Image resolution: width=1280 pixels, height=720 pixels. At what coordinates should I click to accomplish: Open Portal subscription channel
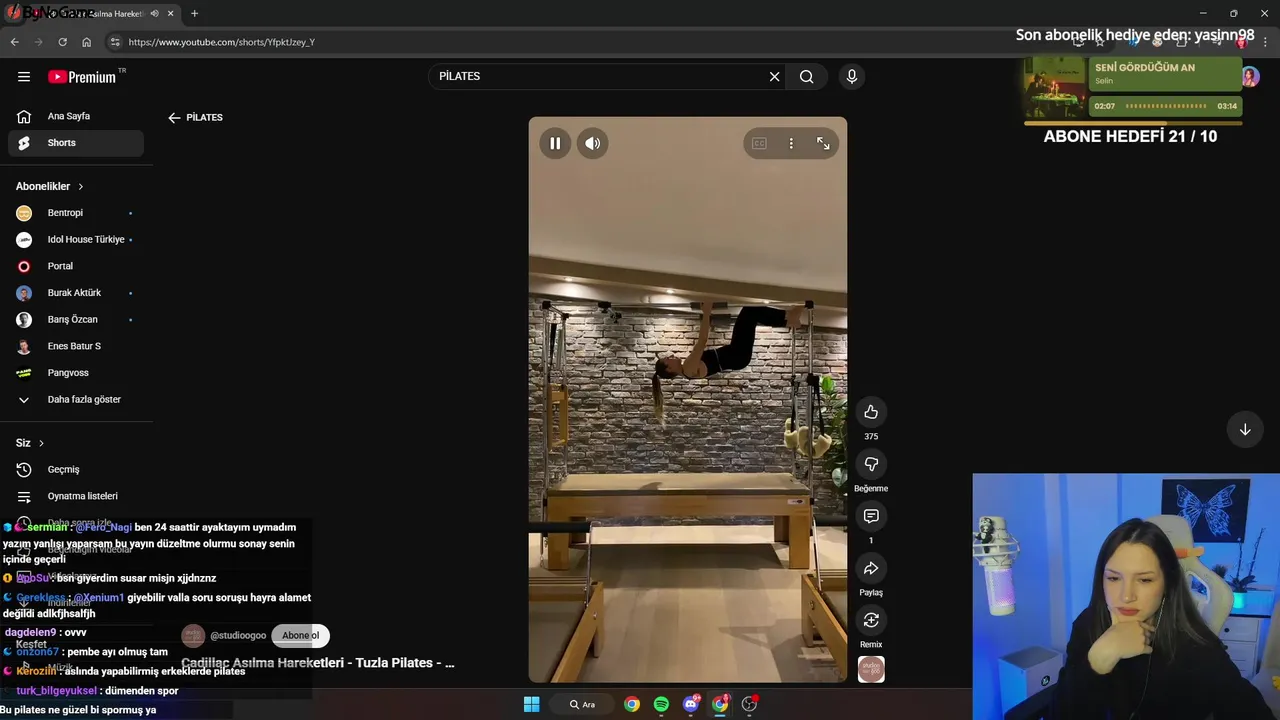point(76,266)
